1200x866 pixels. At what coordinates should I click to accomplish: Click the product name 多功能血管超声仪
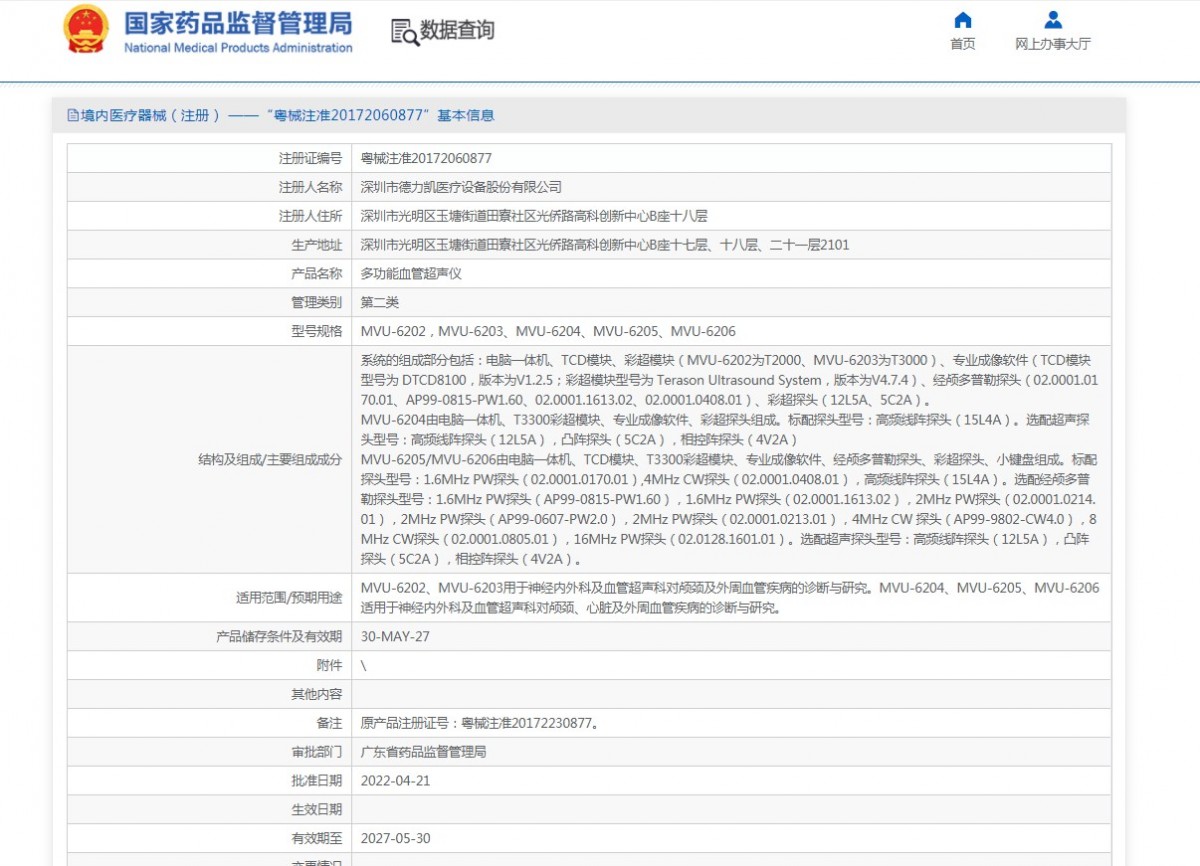[x=411, y=273]
